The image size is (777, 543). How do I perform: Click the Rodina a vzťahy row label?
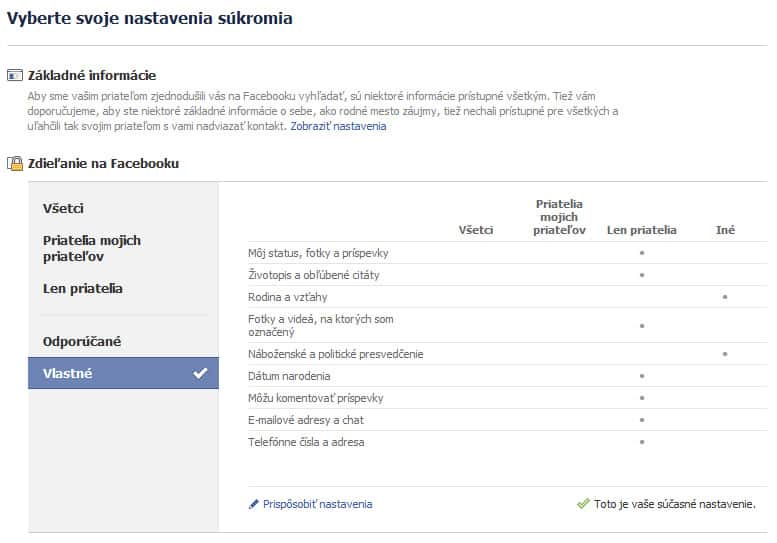point(288,297)
